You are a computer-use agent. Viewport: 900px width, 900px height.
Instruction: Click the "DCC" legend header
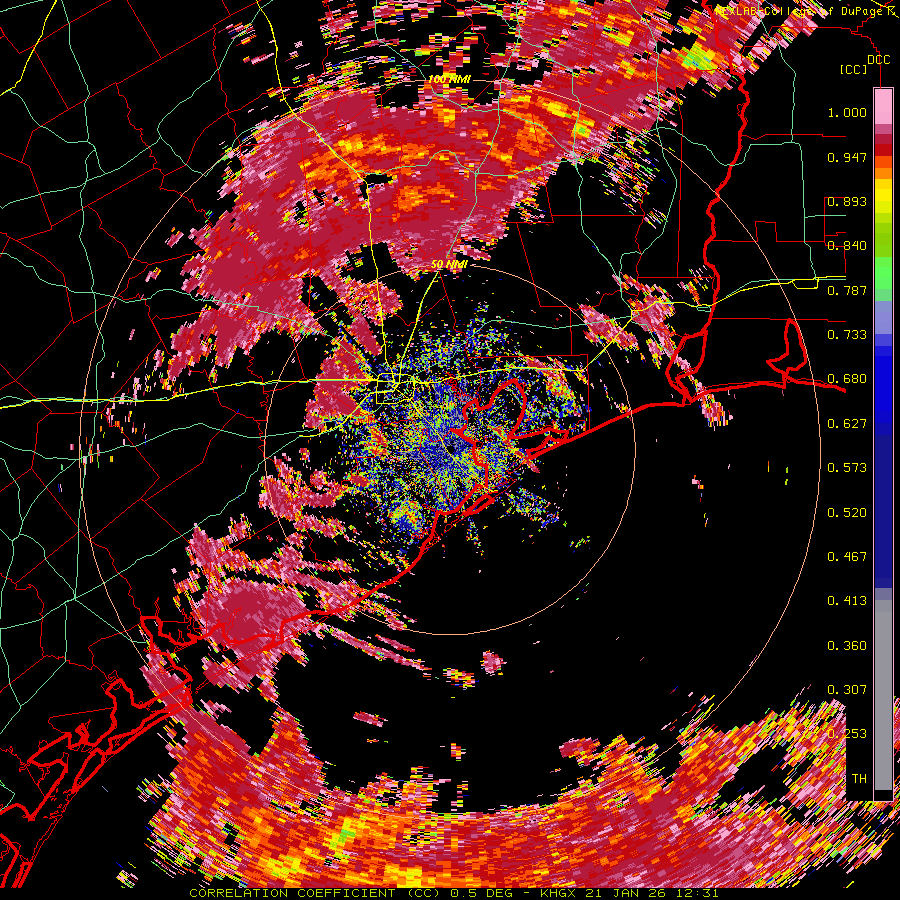pyautogui.click(x=878, y=60)
